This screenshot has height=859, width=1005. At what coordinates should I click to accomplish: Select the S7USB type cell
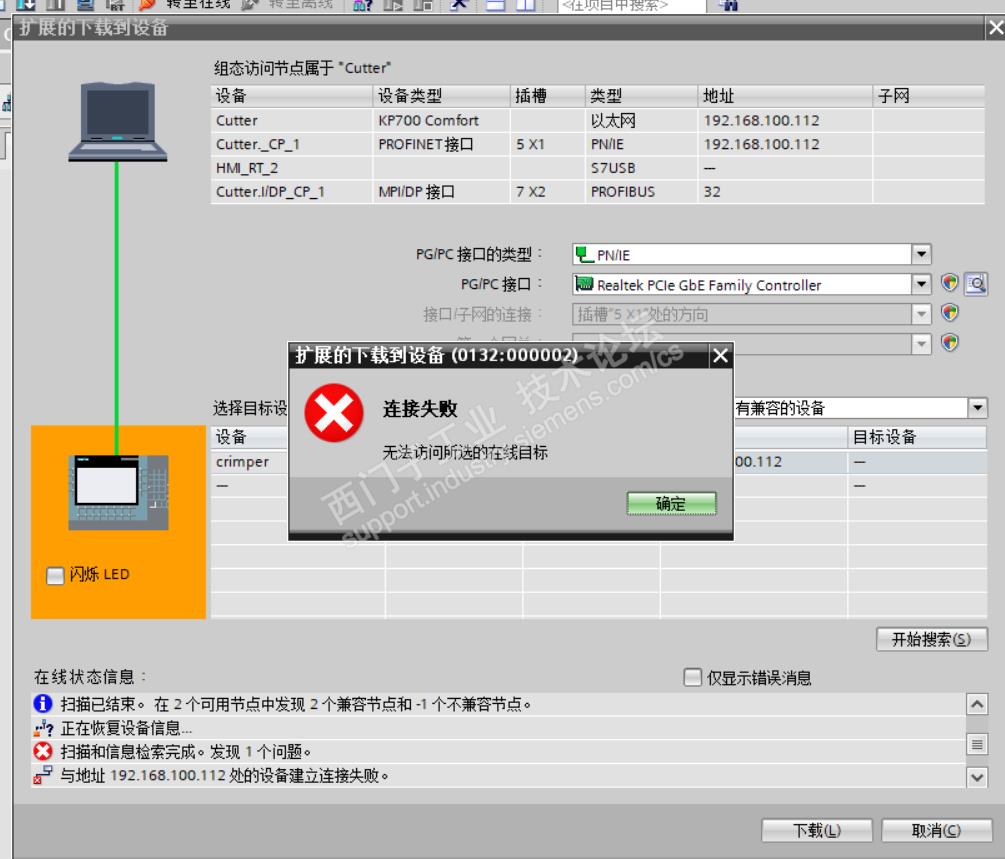tap(641, 168)
